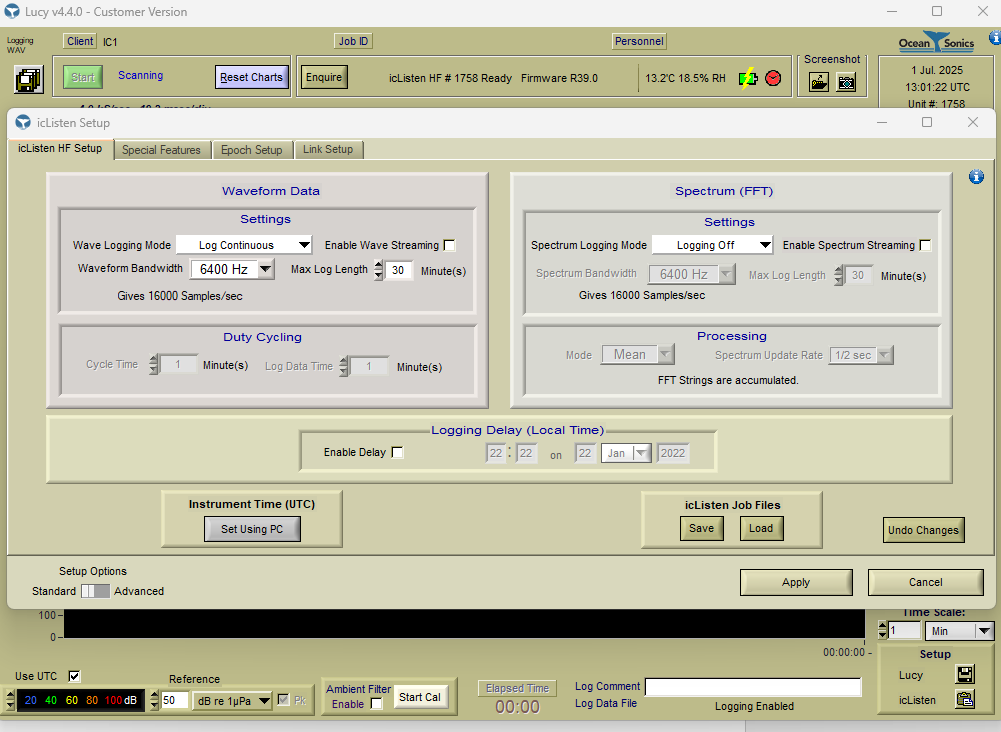This screenshot has width=1001, height=732.
Task: Switch to the icListen HF Setup tab
Action: tap(60, 148)
